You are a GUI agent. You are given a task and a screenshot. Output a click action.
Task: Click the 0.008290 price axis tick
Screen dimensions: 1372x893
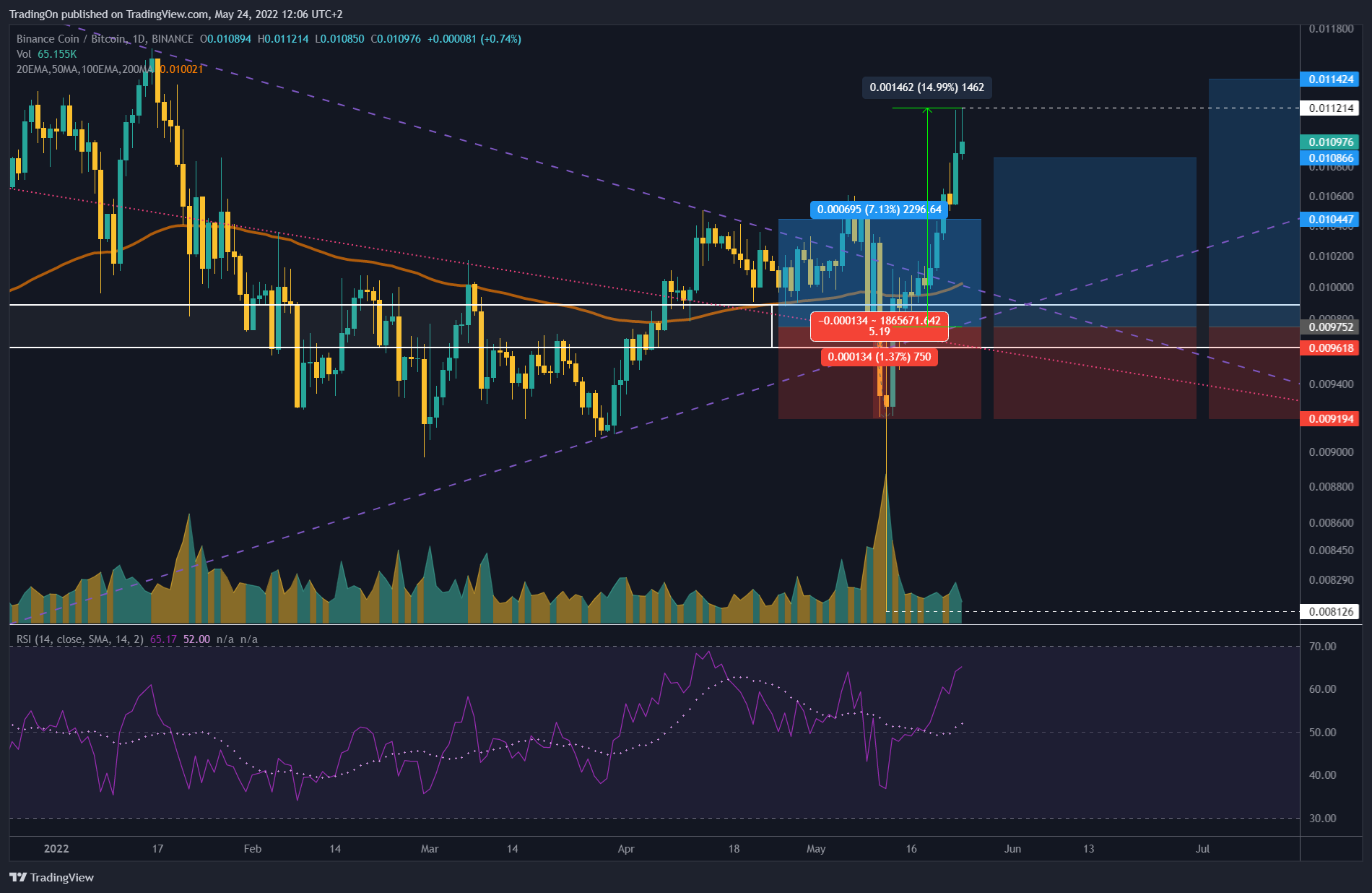pos(1331,580)
